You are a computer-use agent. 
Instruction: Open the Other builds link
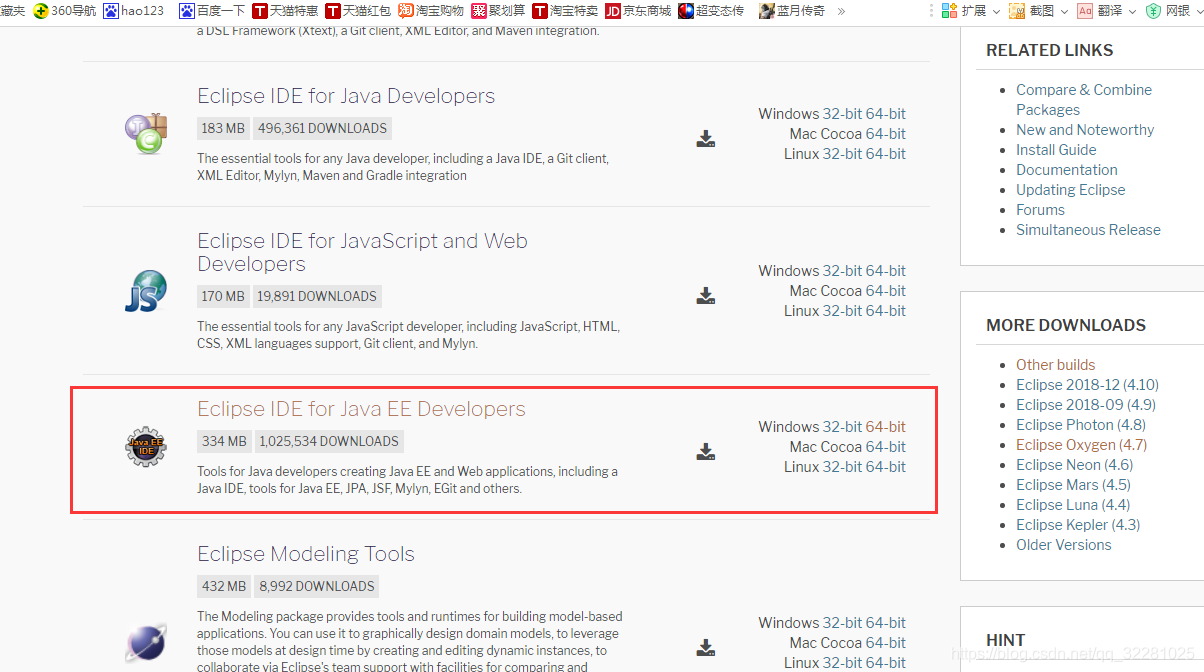click(1056, 365)
